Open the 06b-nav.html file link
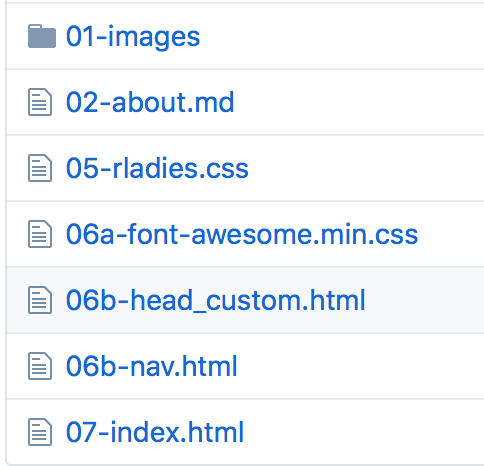This screenshot has height=466, width=484. tap(152, 366)
